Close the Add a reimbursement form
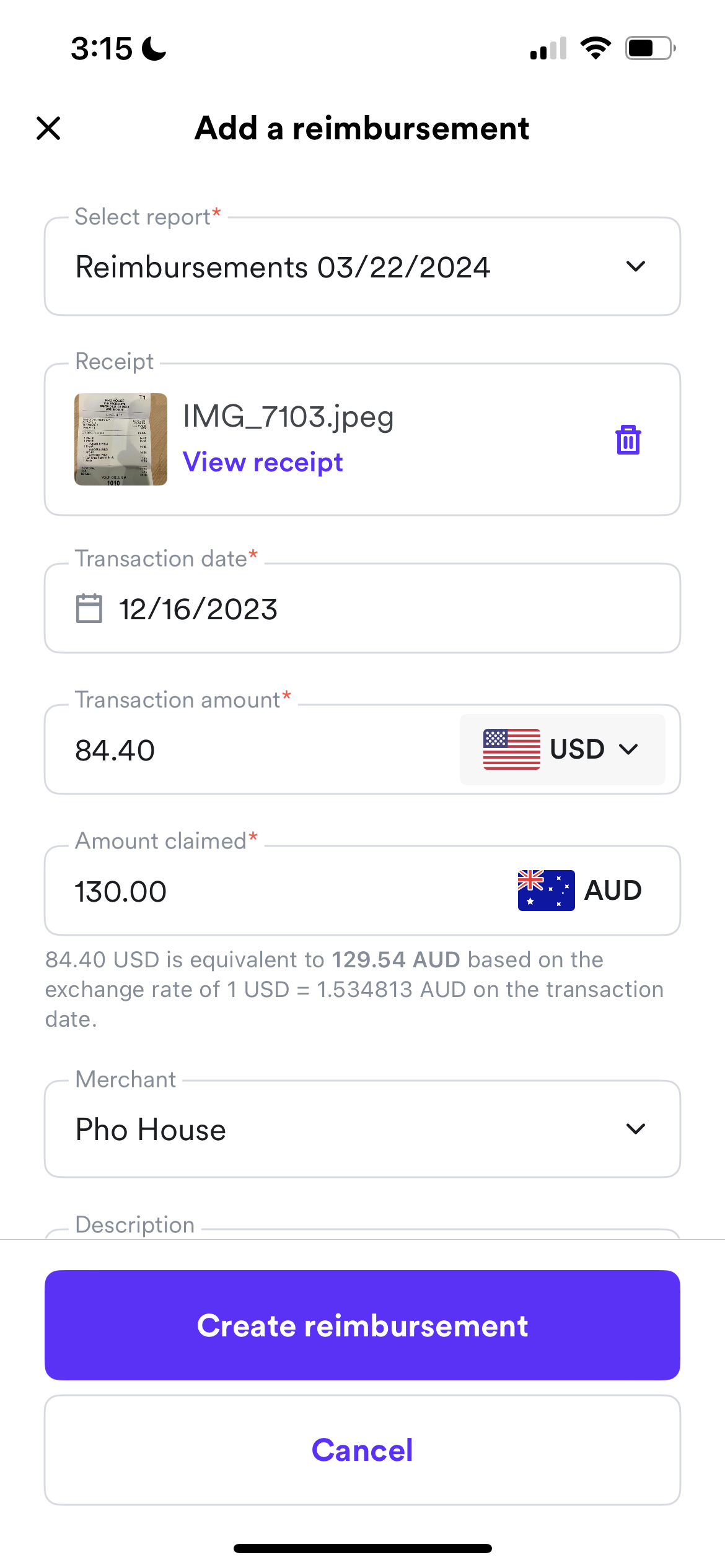This screenshot has width=725, height=1568. [48, 128]
